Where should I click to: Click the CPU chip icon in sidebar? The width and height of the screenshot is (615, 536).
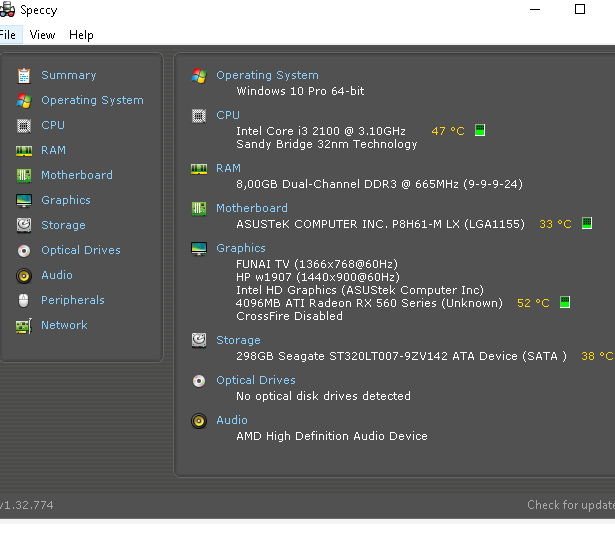[24, 126]
